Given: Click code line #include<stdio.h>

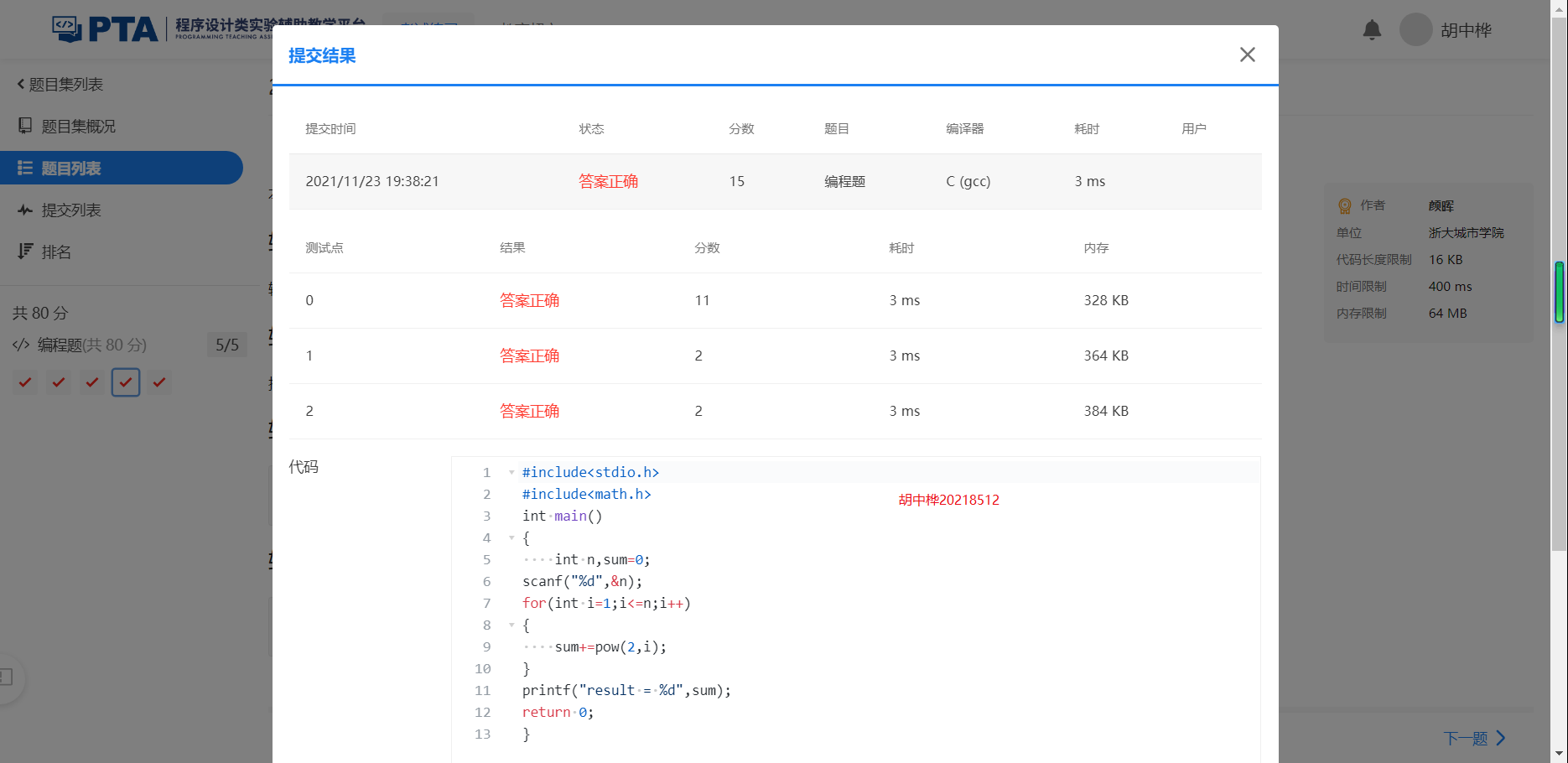Looking at the screenshot, I should pos(590,472).
